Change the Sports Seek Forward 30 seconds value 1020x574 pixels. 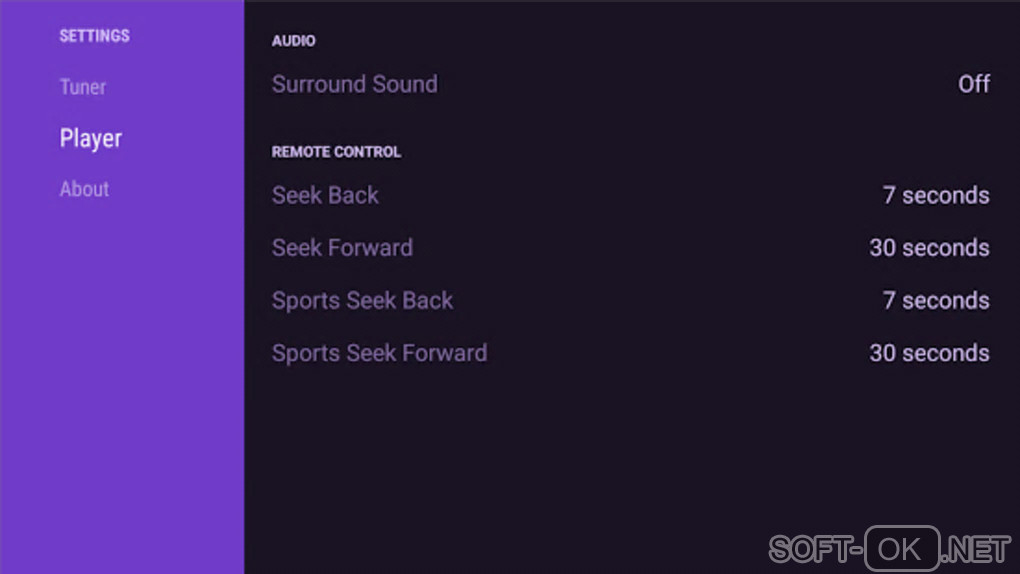pos(929,353)
